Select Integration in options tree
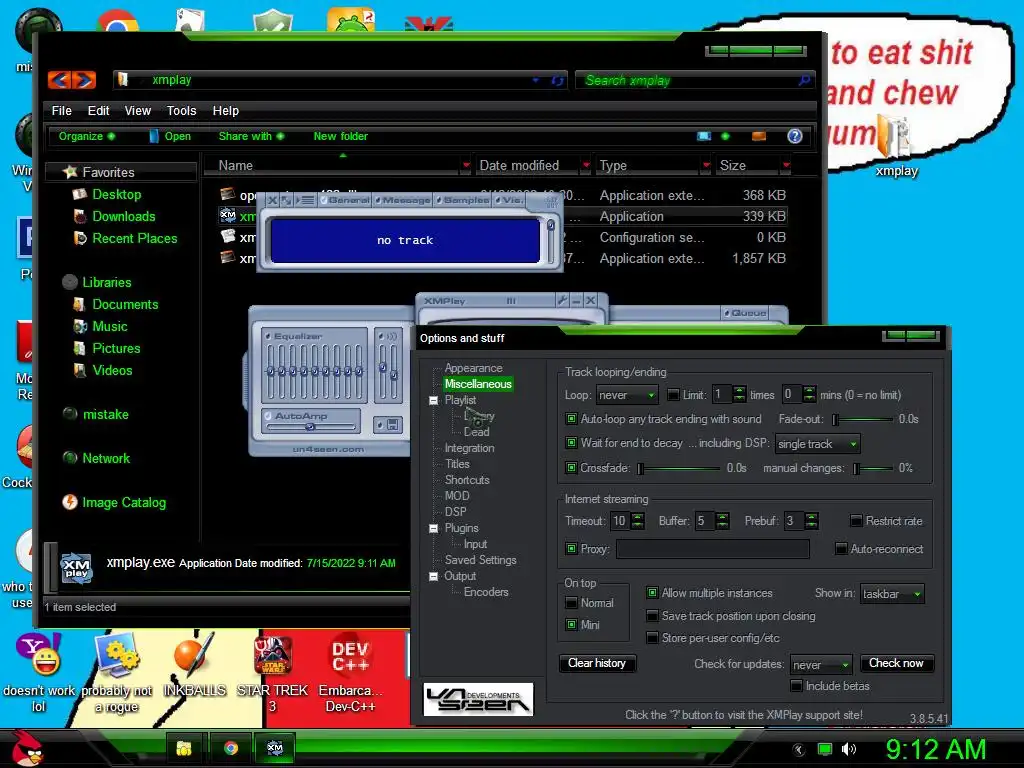The width and height of the screenshot is (1024, 768). (x=470, y=448)
